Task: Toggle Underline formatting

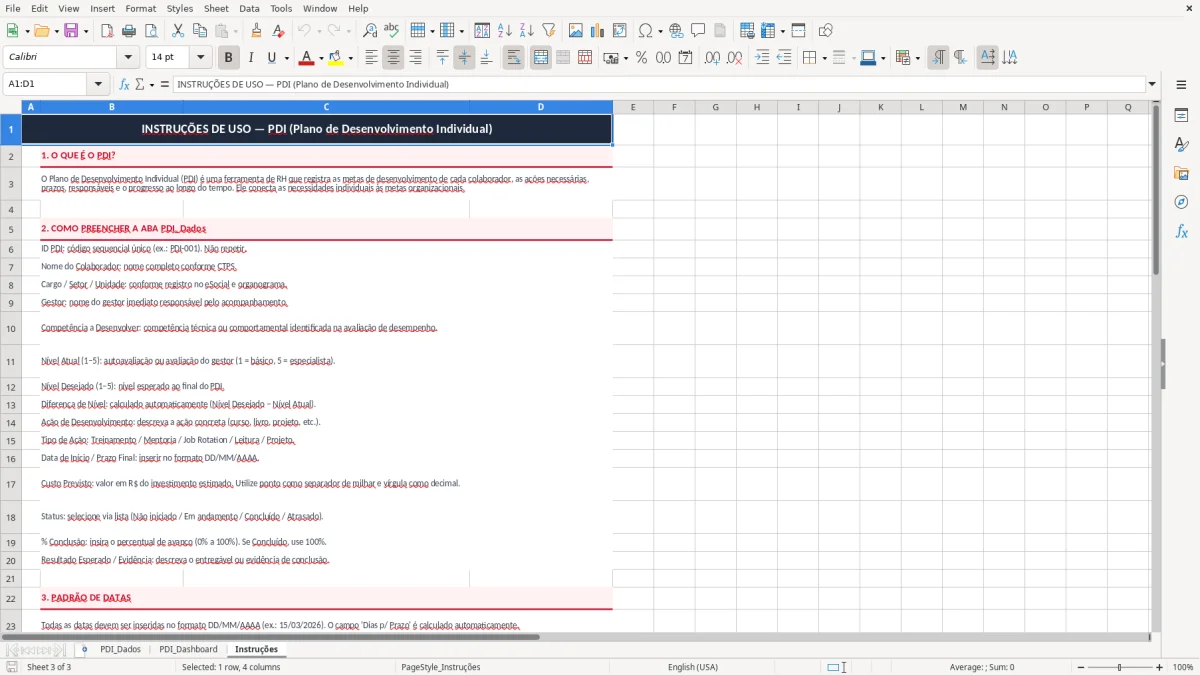Action: [272, 58]
